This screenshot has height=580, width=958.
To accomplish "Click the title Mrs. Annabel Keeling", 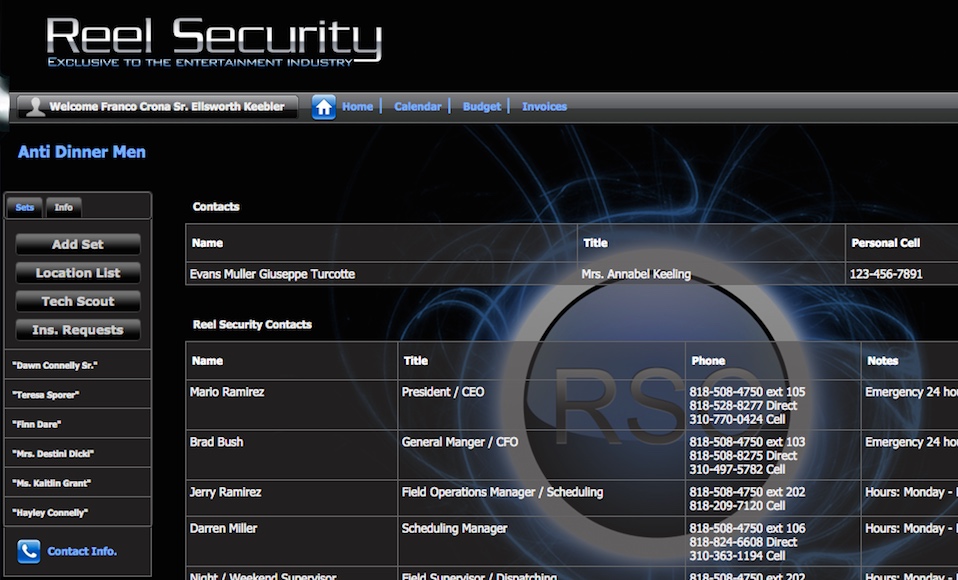I will [636, 274].
